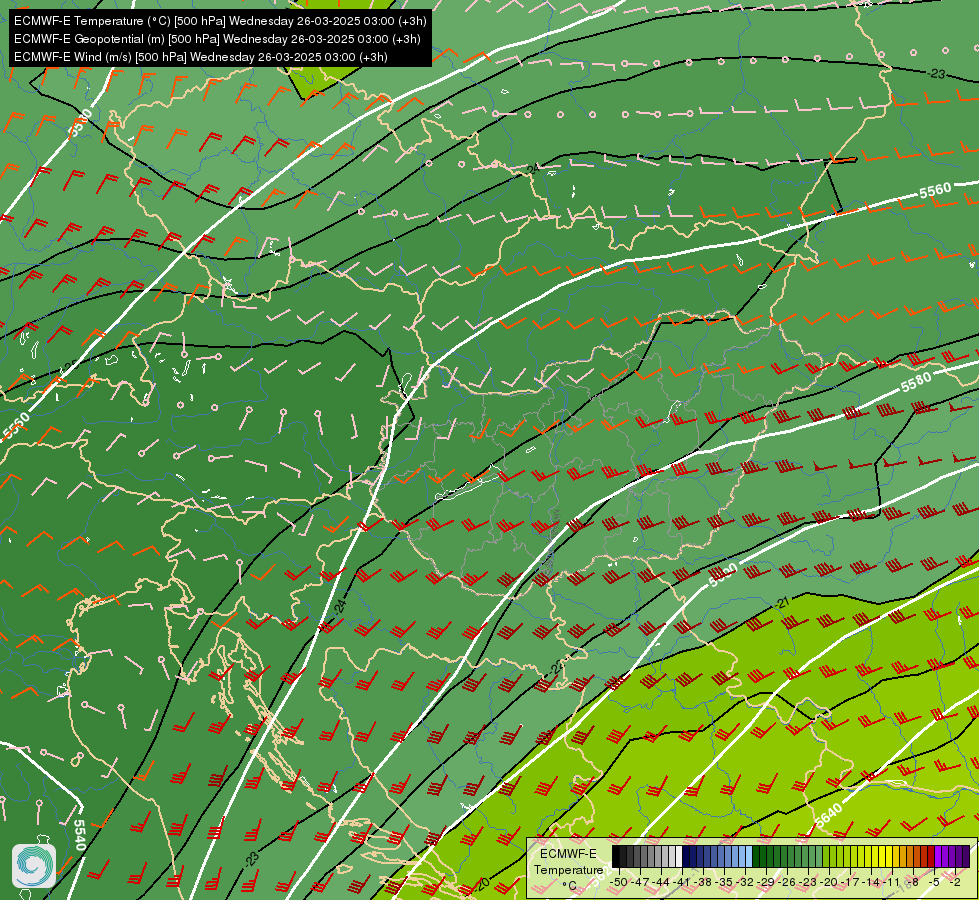Screen dimensions: 979x900
Task: Click the 5540 geopotential contour label
Action: (x=79, y=834)
